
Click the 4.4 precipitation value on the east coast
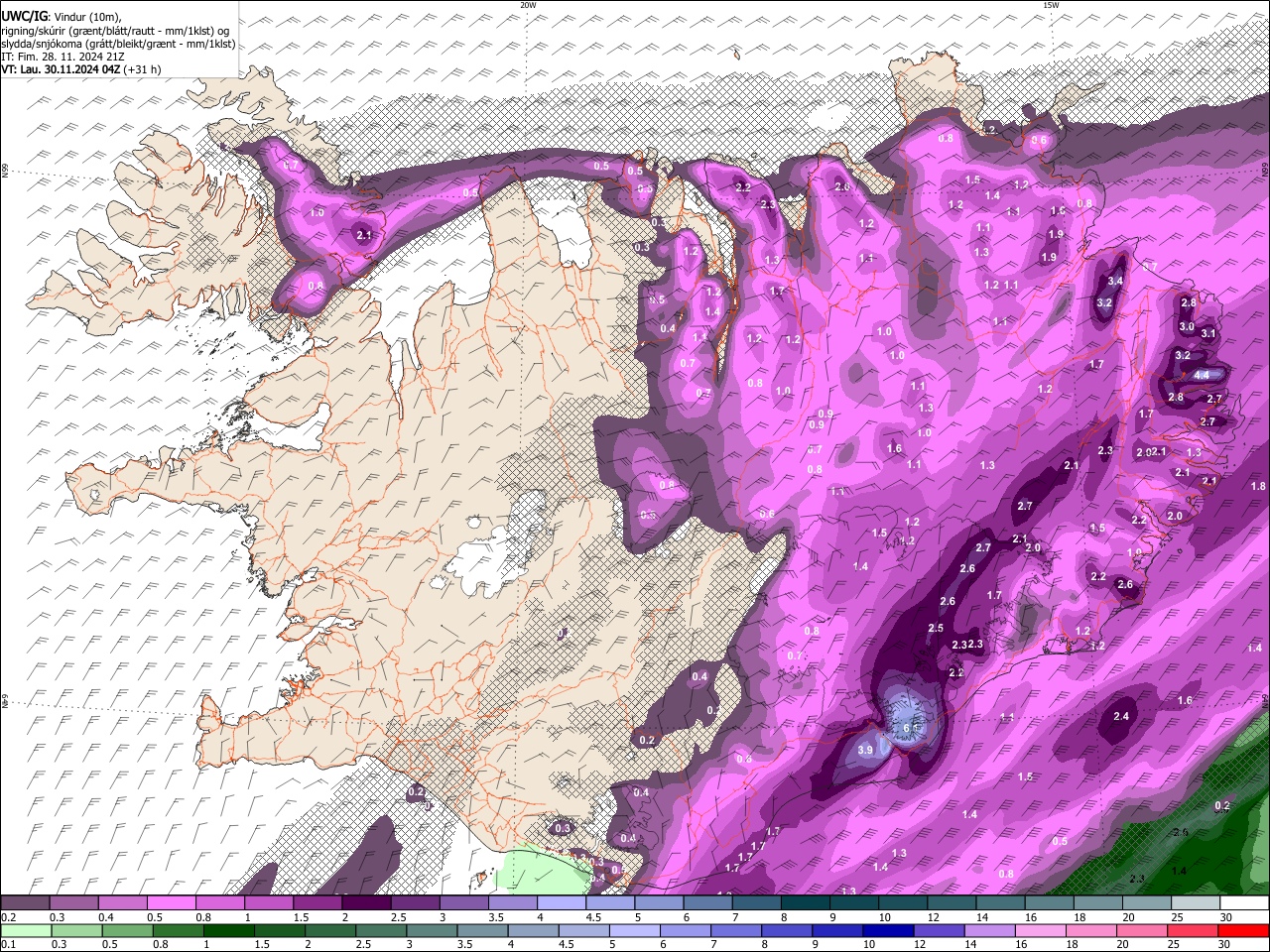(x=1202, y=375)
